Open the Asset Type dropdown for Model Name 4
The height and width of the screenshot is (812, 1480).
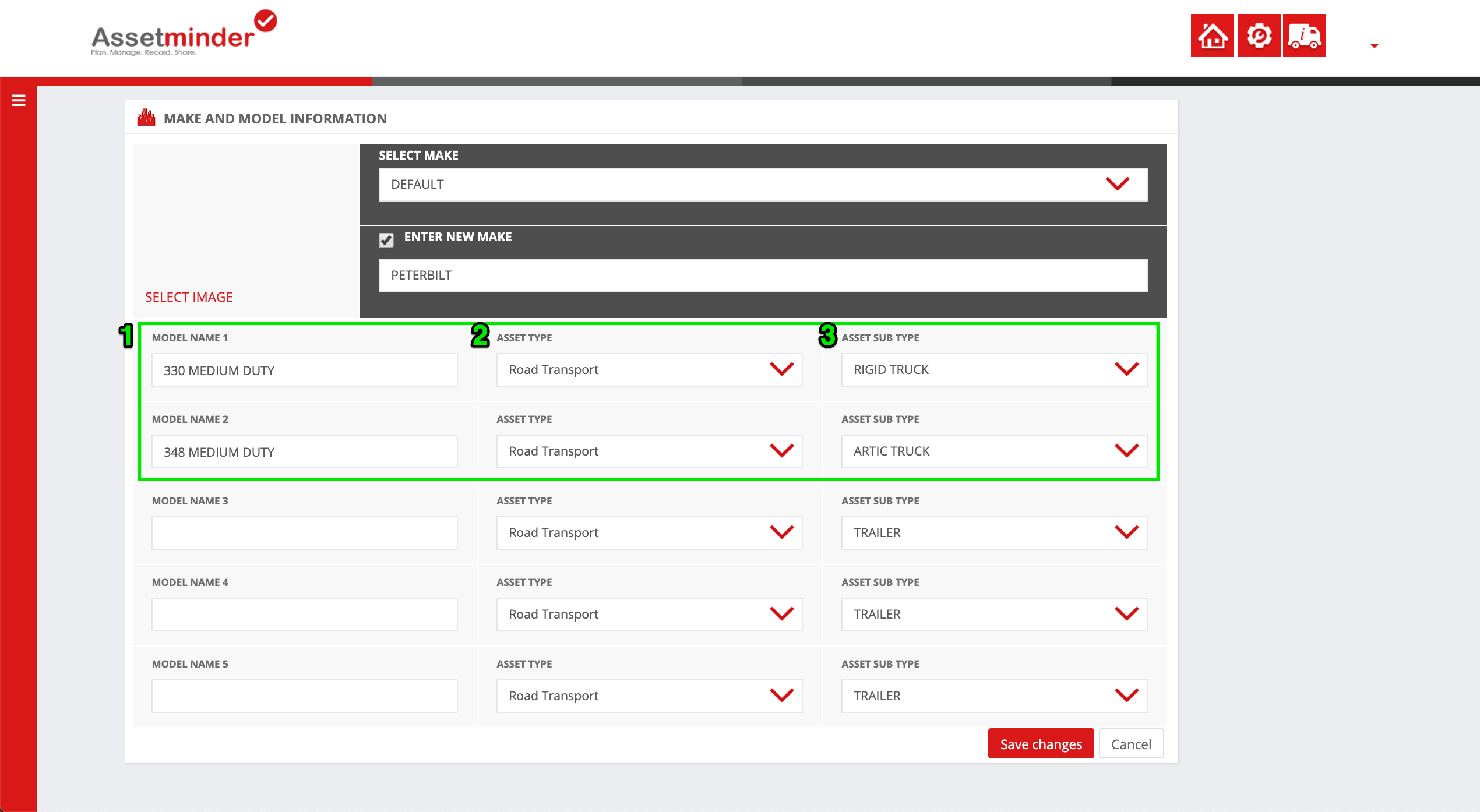point(649,615)
